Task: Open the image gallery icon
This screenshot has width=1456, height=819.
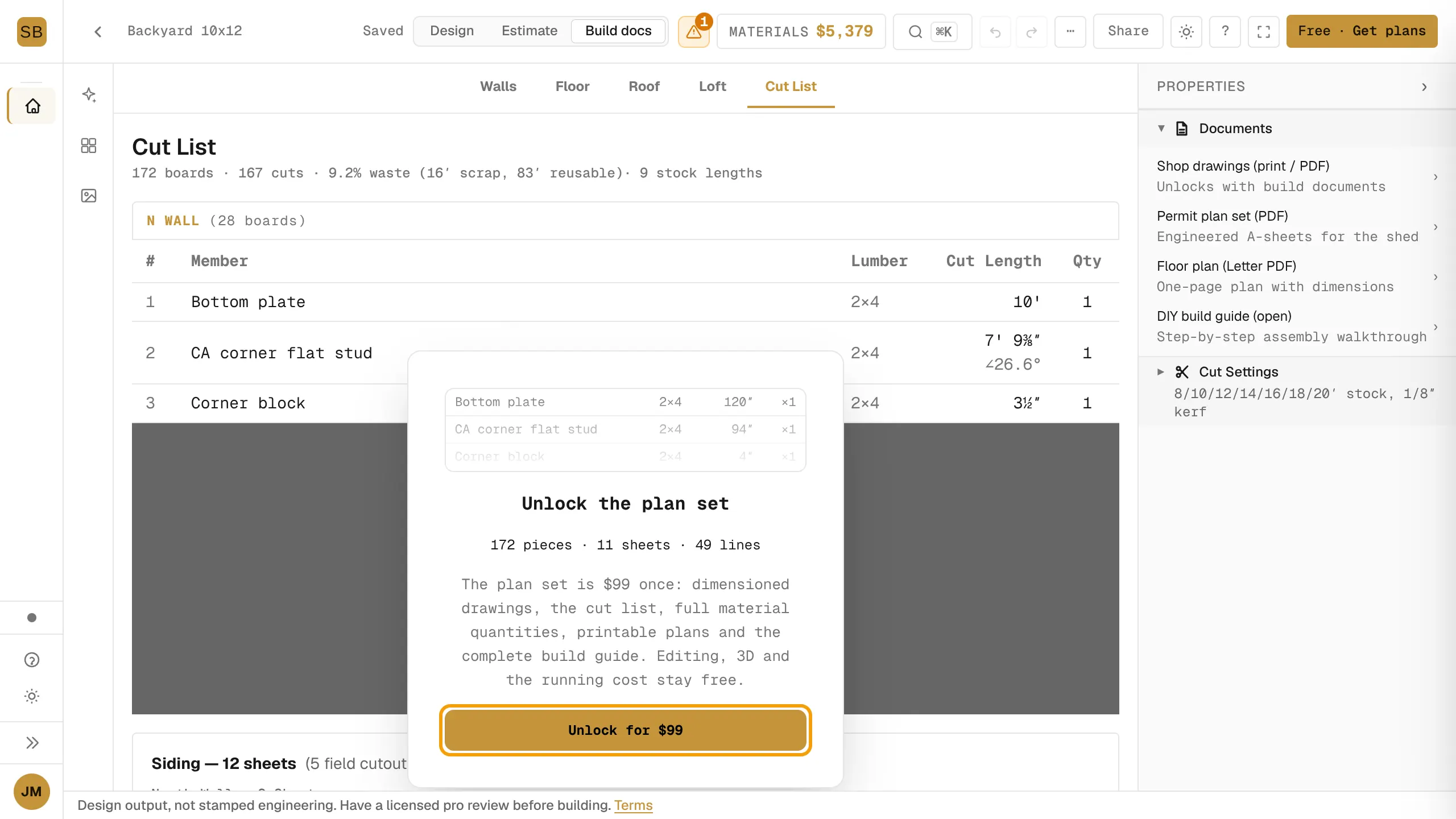Action: [89, 196]
